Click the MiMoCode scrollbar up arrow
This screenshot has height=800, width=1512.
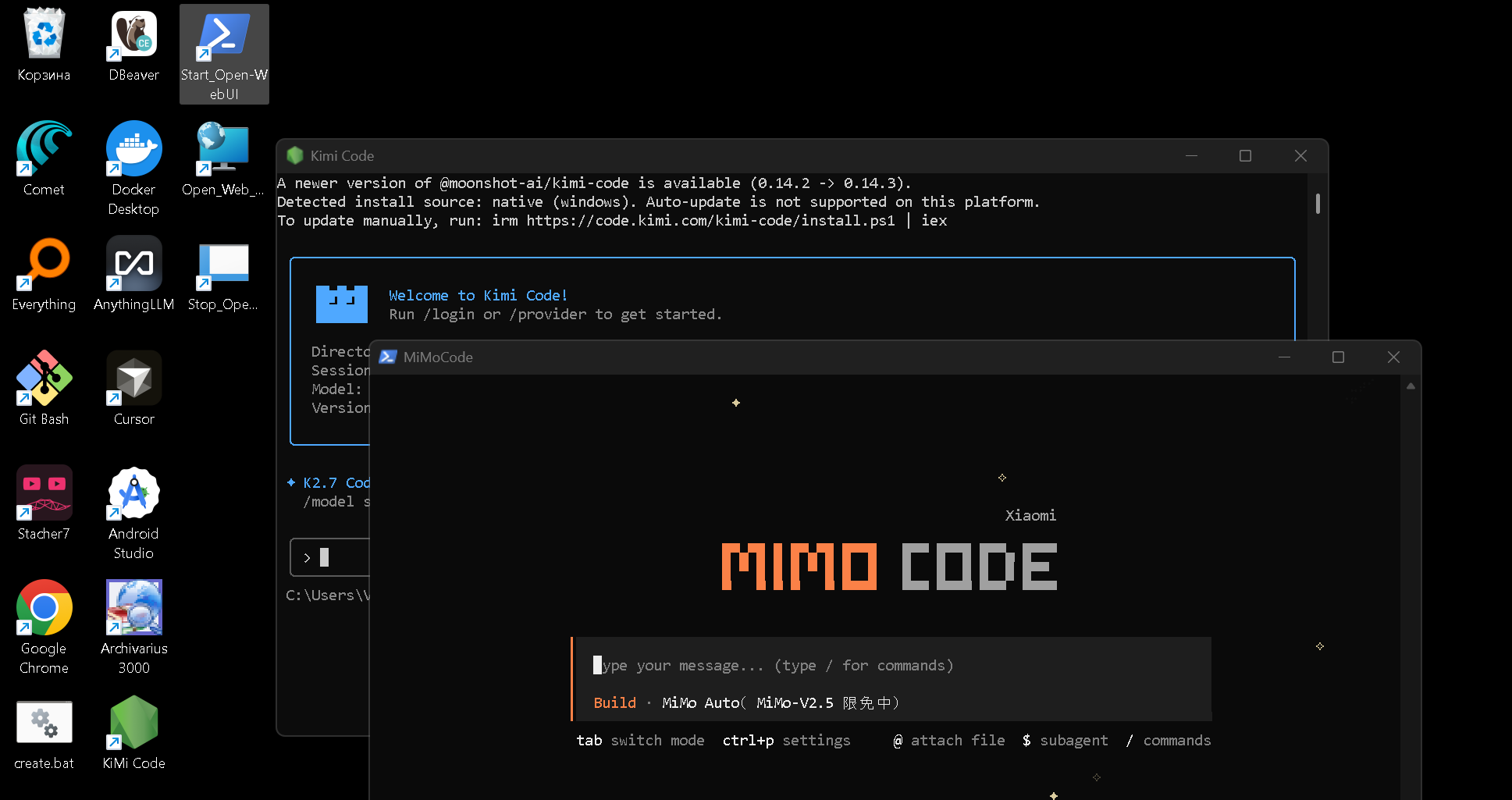point(1411,386)
